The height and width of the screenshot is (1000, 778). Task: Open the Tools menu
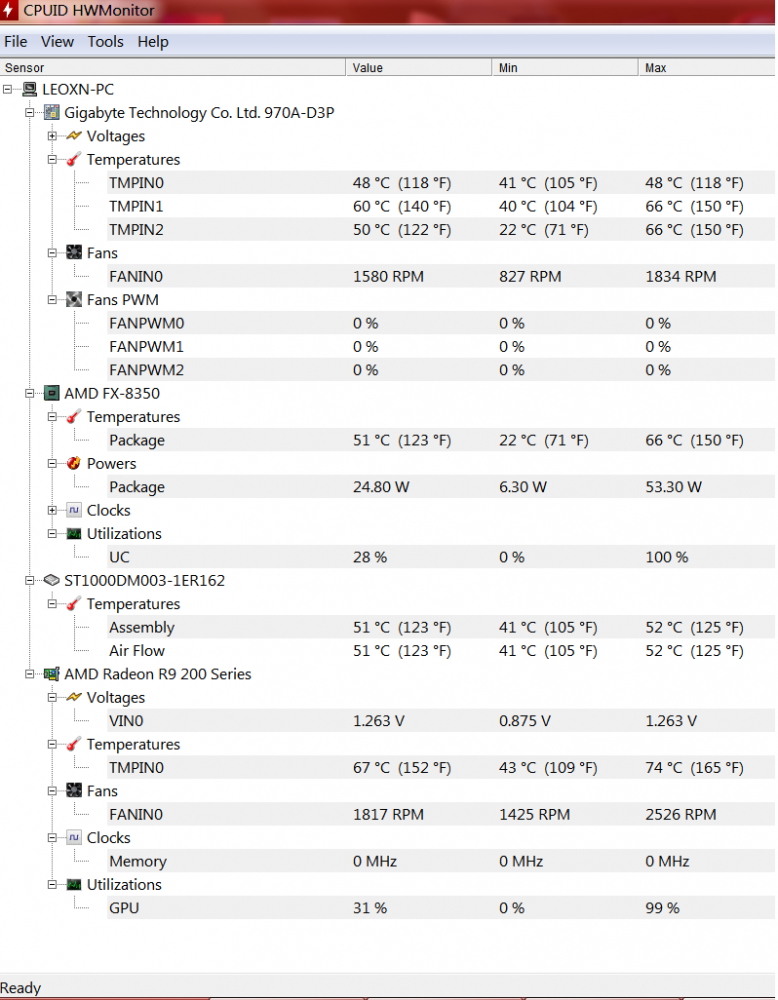(105, 42)
